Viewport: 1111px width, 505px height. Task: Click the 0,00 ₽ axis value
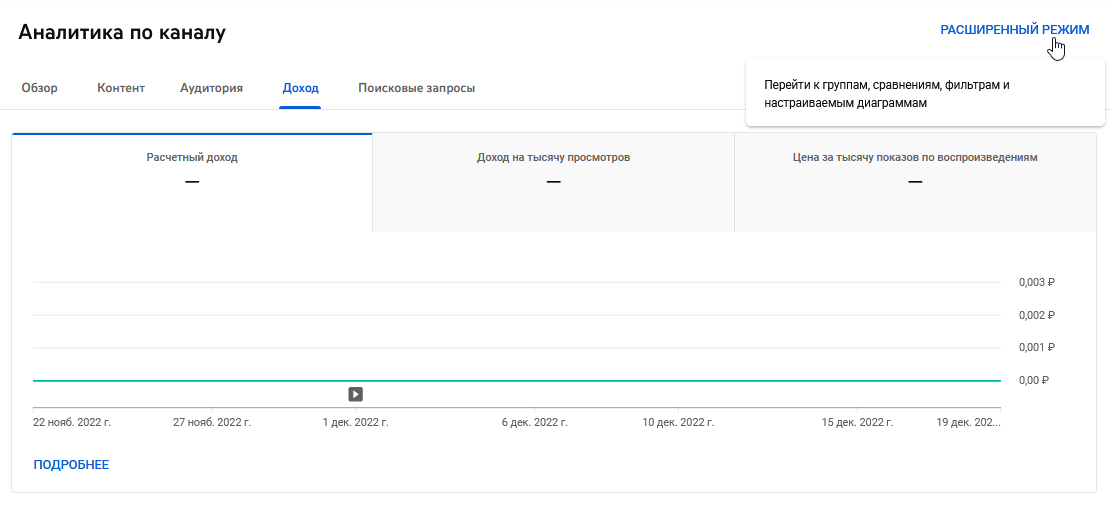tap(1034, 380)
